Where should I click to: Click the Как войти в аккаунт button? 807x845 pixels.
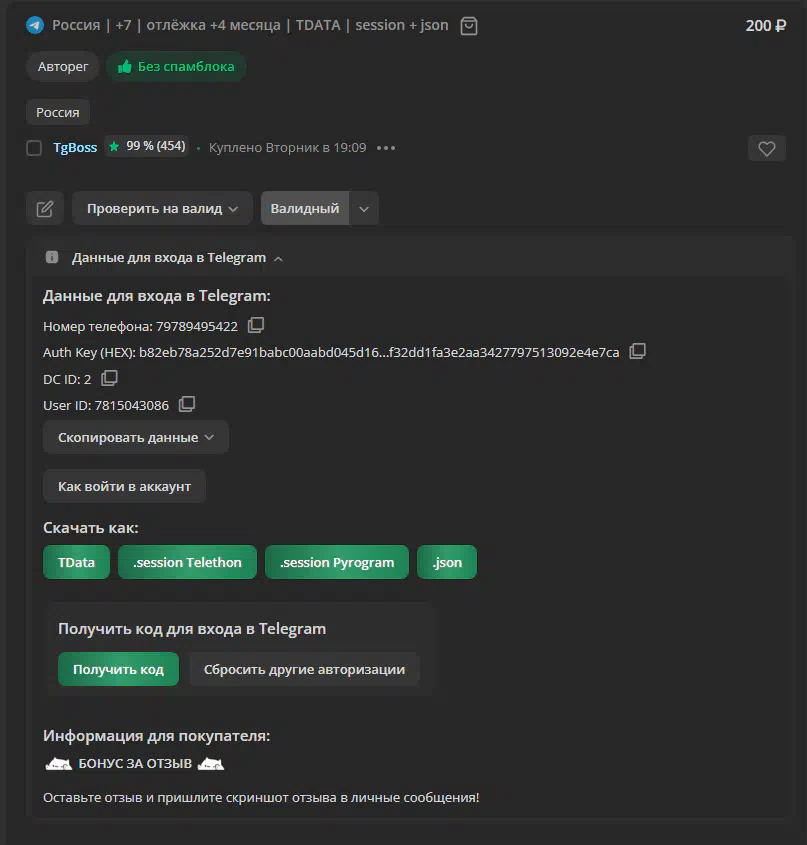[x=125, y=486]
